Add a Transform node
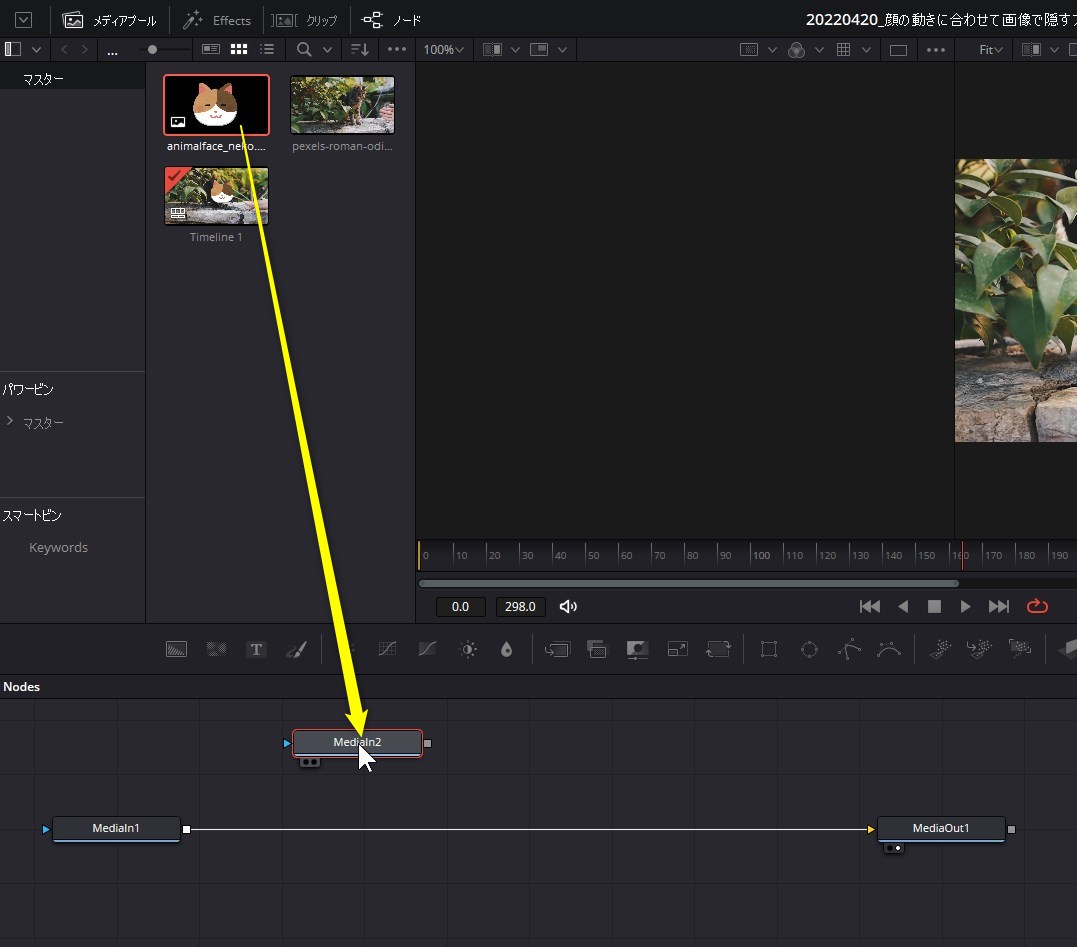1077x947 pixels. pyautogui.click(x=718, y=649)
